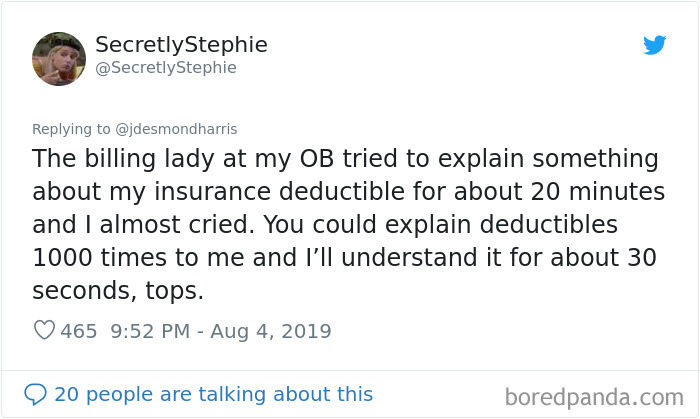Image resolution: width=700 pixels, height=419 pixels.
Task: Click the Twitter bird logo
Action: click(x=654, y=45)
